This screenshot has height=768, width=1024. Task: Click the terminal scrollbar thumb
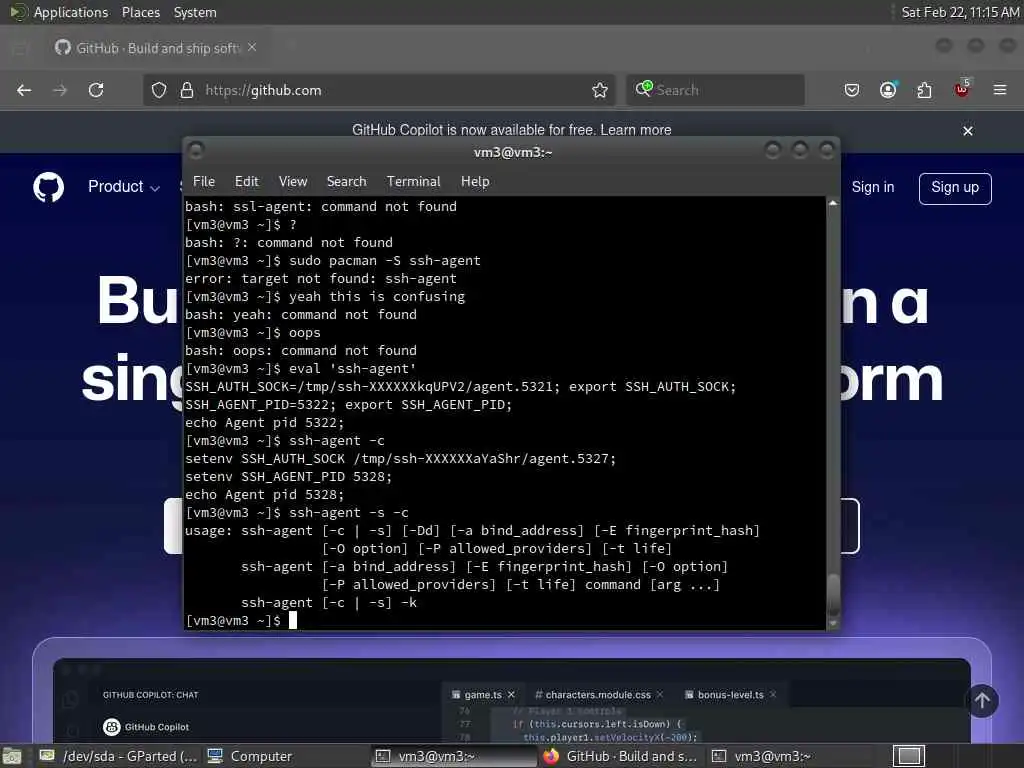click(833, 594)
